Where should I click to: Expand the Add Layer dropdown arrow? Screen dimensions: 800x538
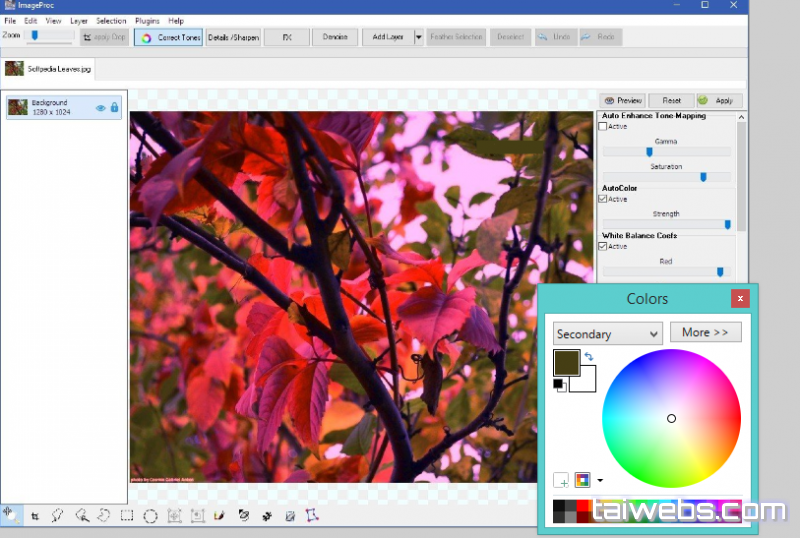[x=418, y=37]
